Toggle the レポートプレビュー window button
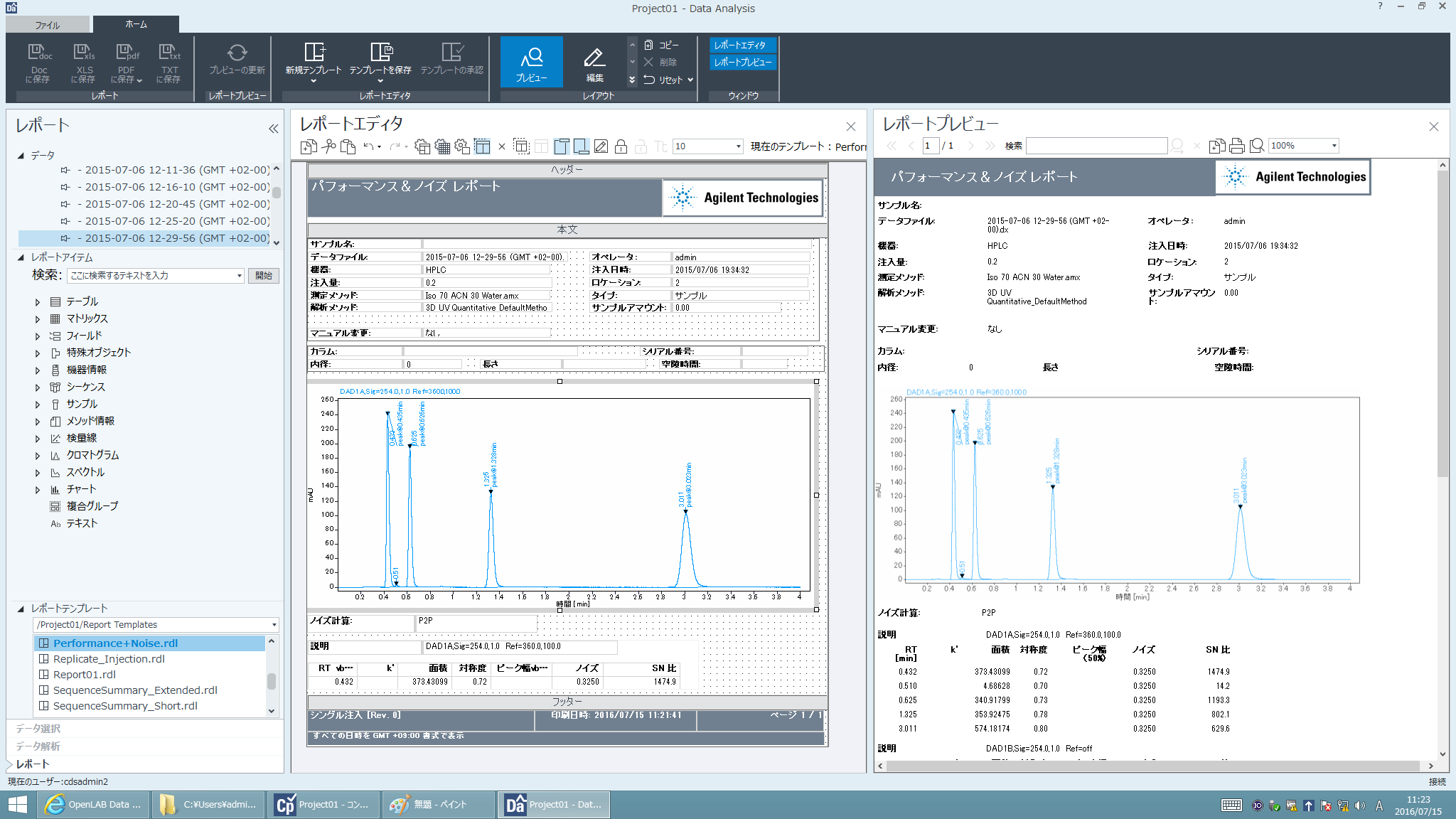 [x=742, y=62]
